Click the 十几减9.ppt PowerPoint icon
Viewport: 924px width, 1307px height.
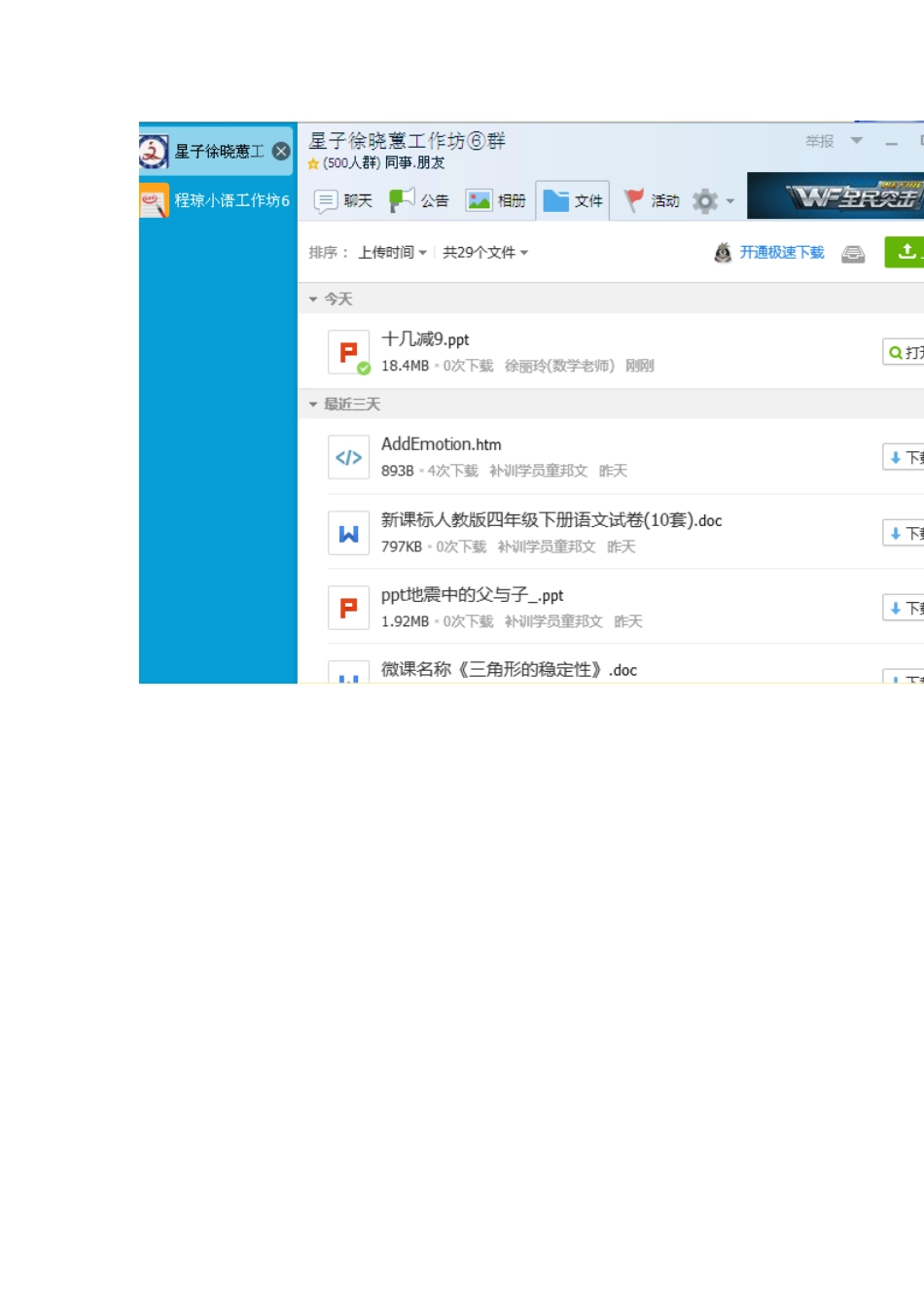348,352
